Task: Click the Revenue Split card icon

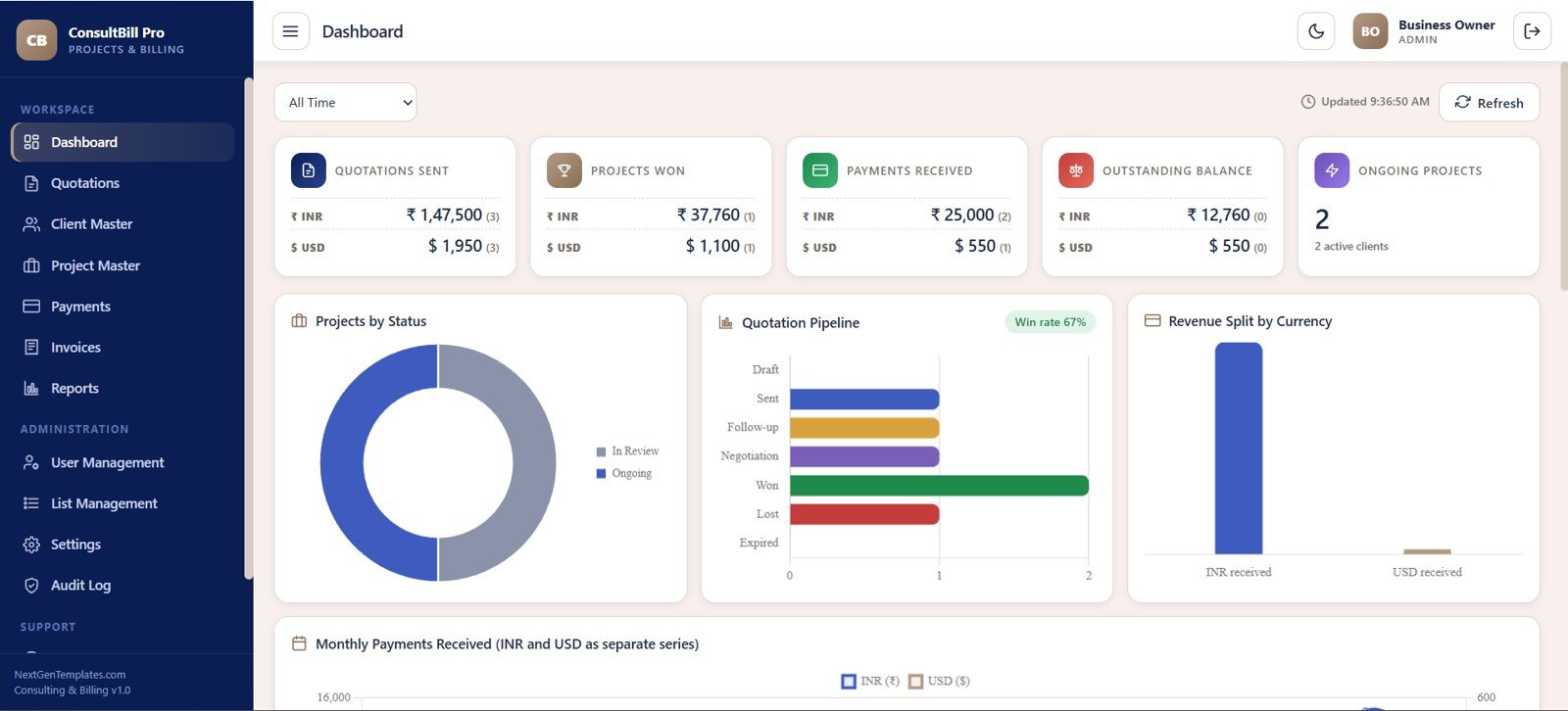Action: [1152, 320]
